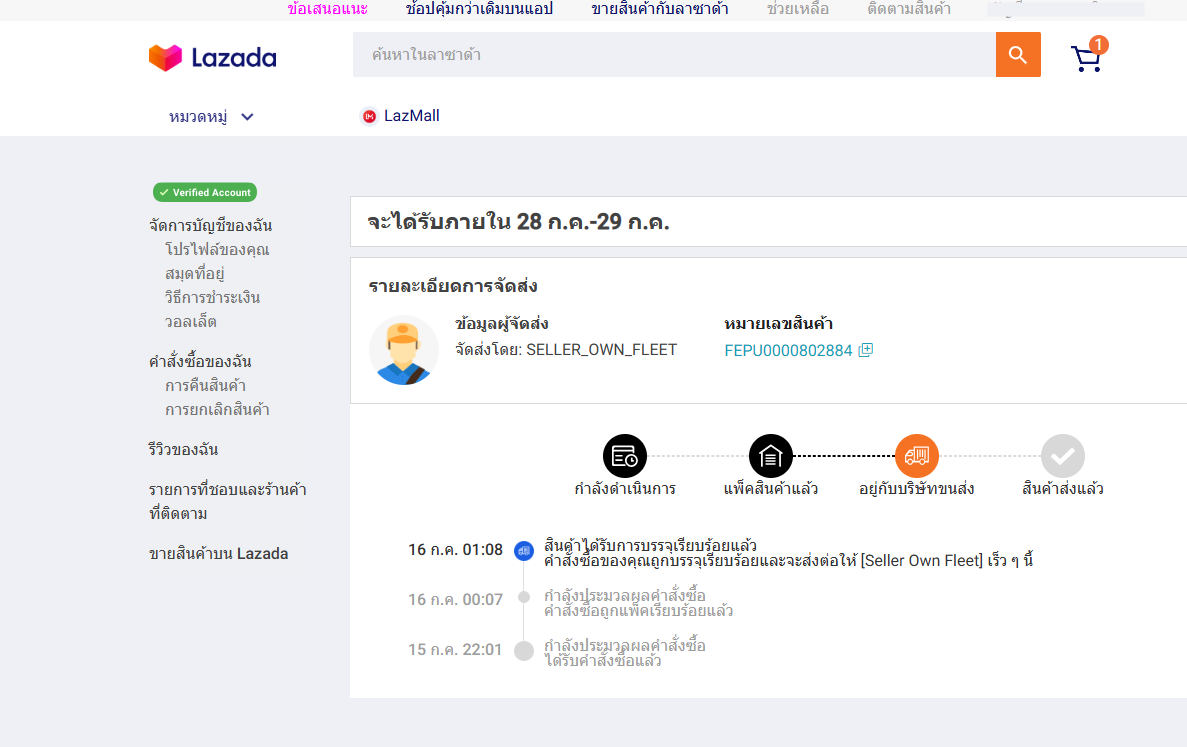Click the Lazada heart logo
The width and height of the screenshot is (1187, 747).
point(165,58)
